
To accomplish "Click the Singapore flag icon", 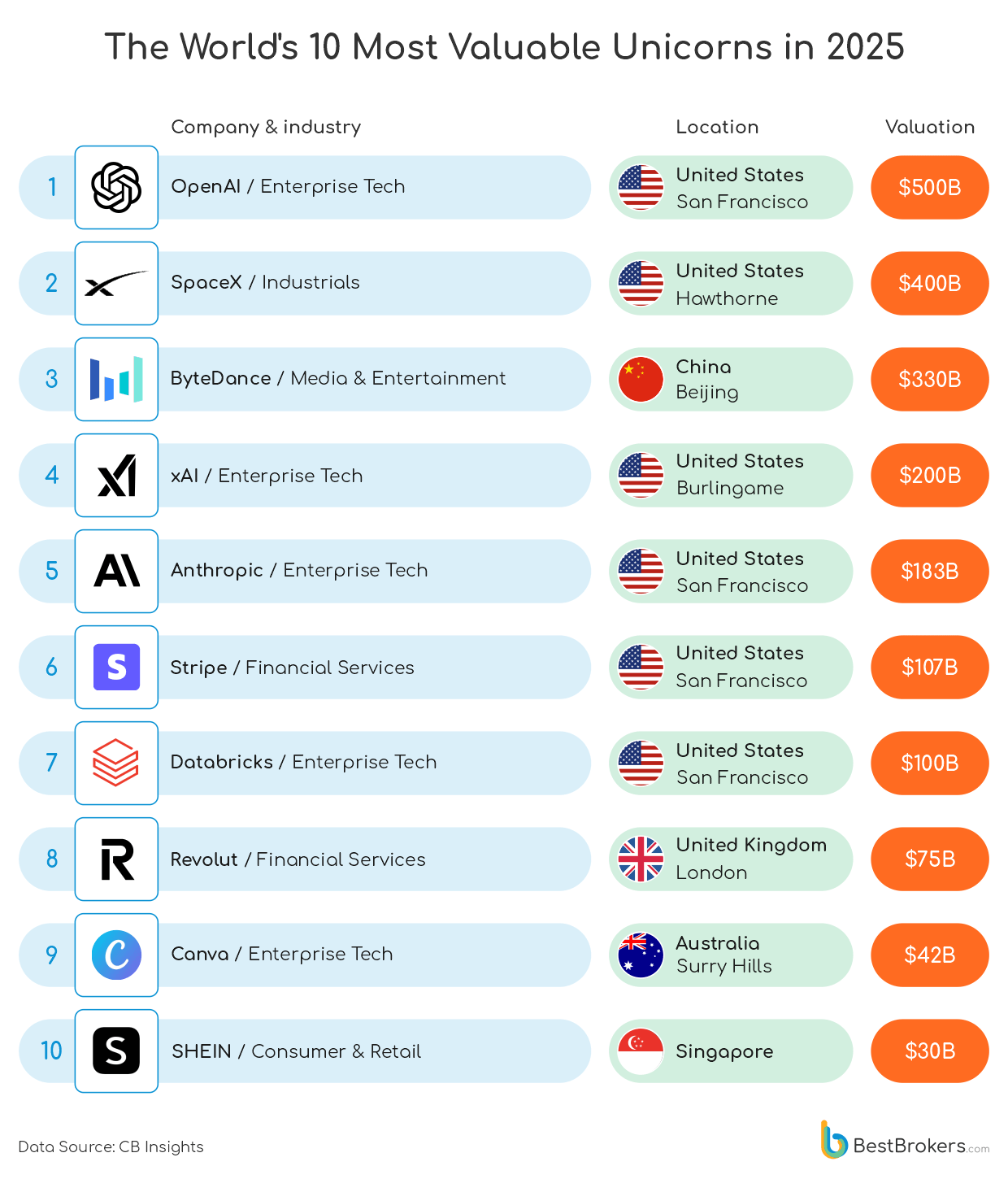I will (641, 1051).
